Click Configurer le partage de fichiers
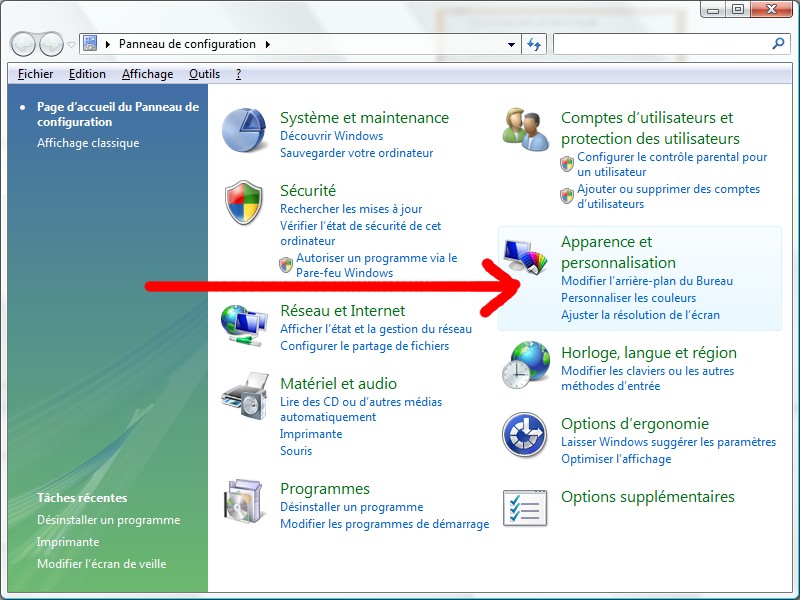 [364, 346]
